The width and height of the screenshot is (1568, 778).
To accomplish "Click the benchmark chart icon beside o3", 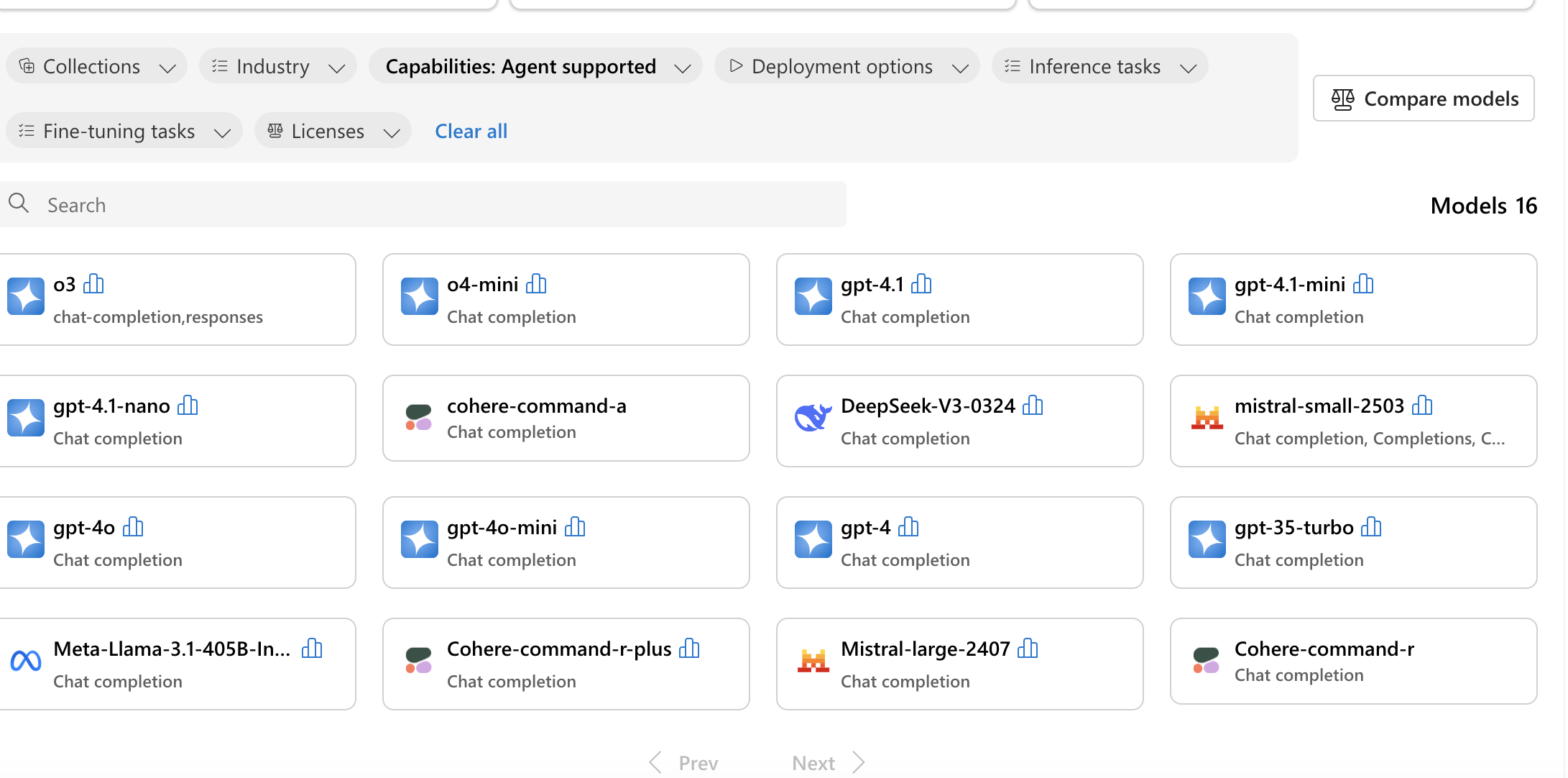I will point(93,284).
